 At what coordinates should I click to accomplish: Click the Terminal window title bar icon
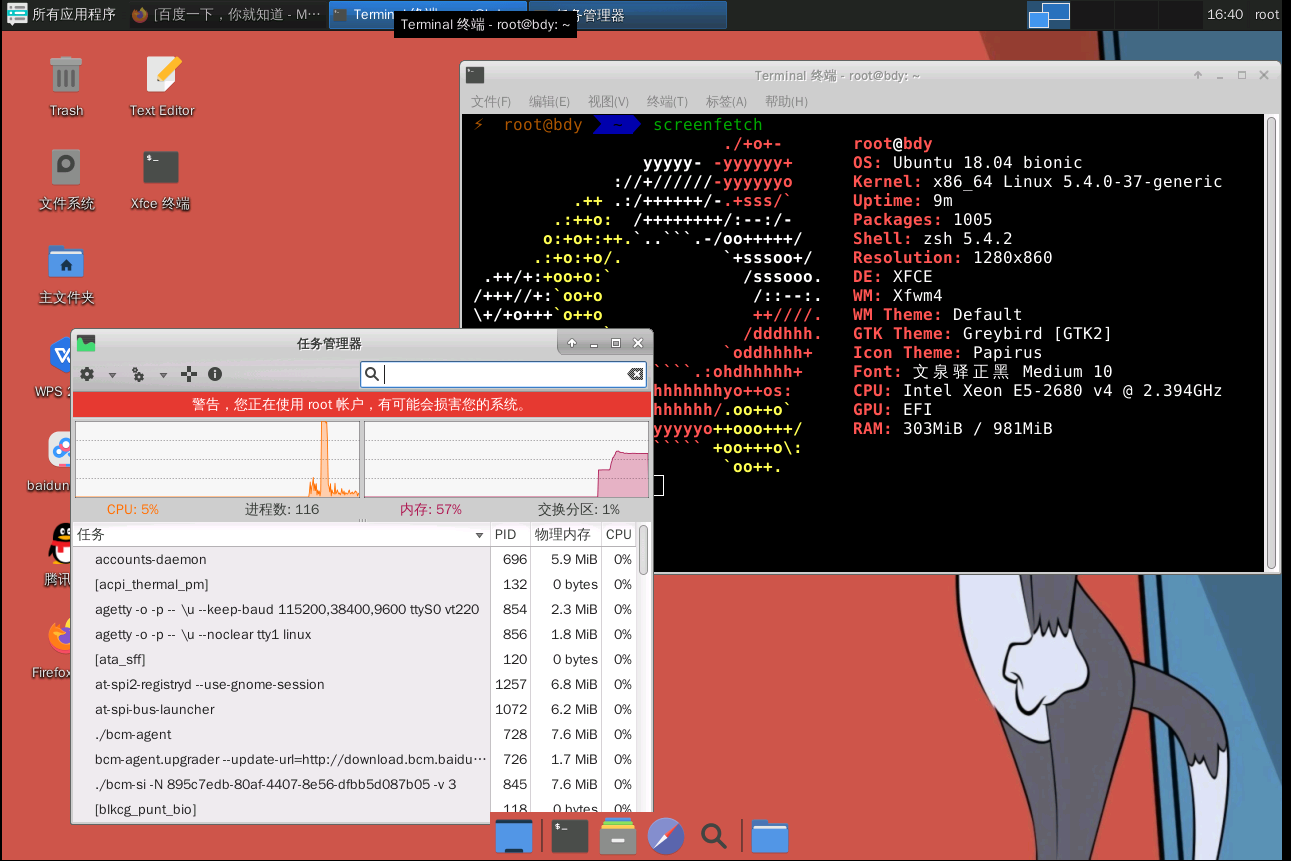475,75
